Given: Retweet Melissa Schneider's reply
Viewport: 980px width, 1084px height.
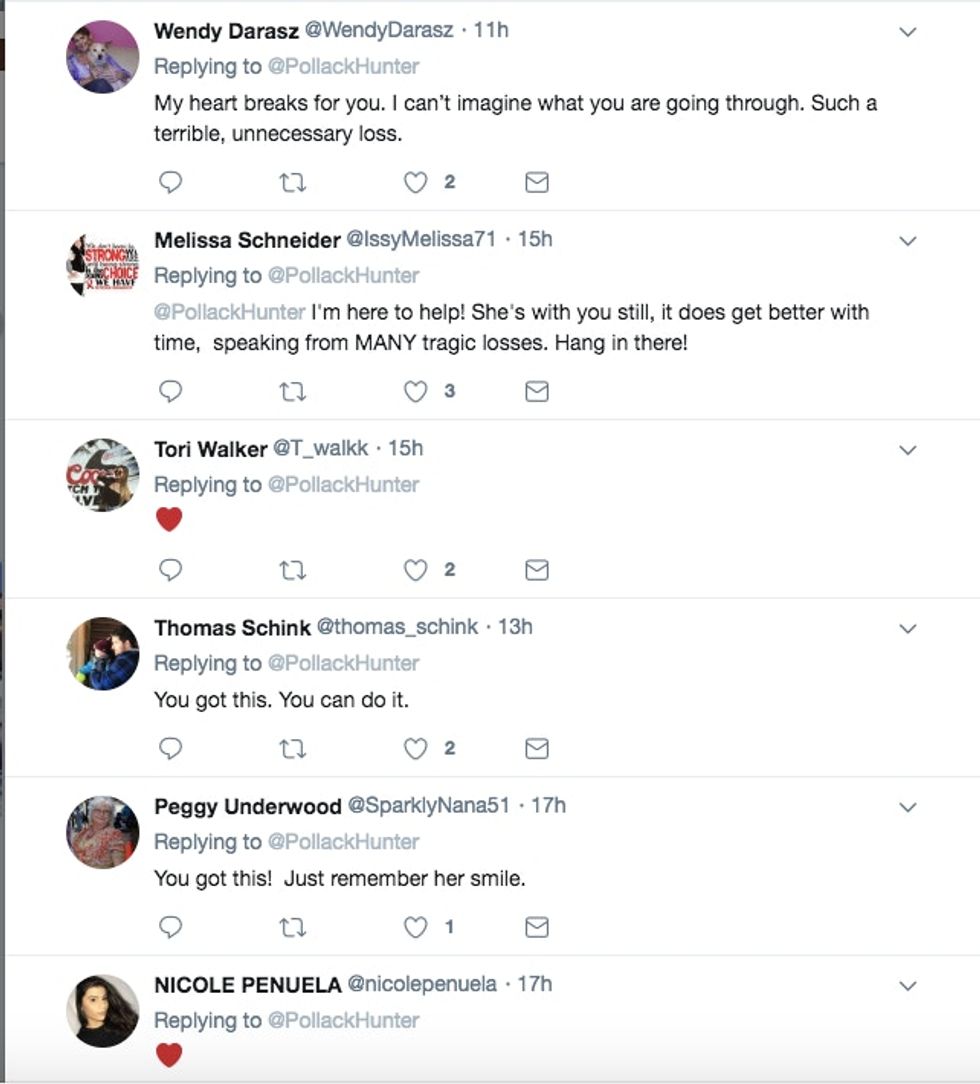Looking at the screenshot, I should pos(293,392).
